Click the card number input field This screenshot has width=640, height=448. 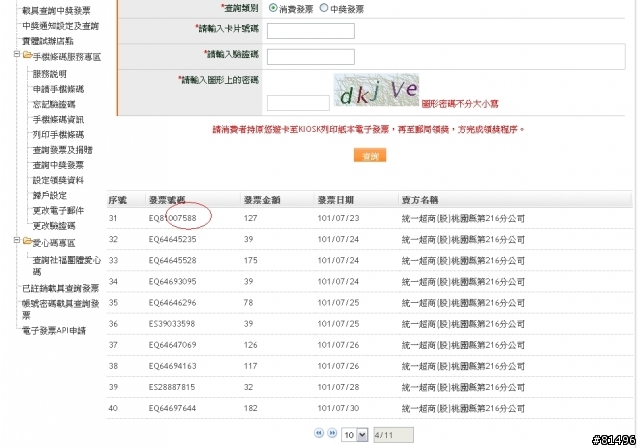click(311, 31)
